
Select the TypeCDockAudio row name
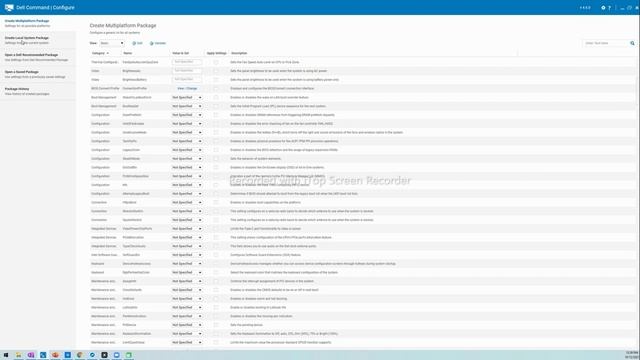tap(134, 246)
